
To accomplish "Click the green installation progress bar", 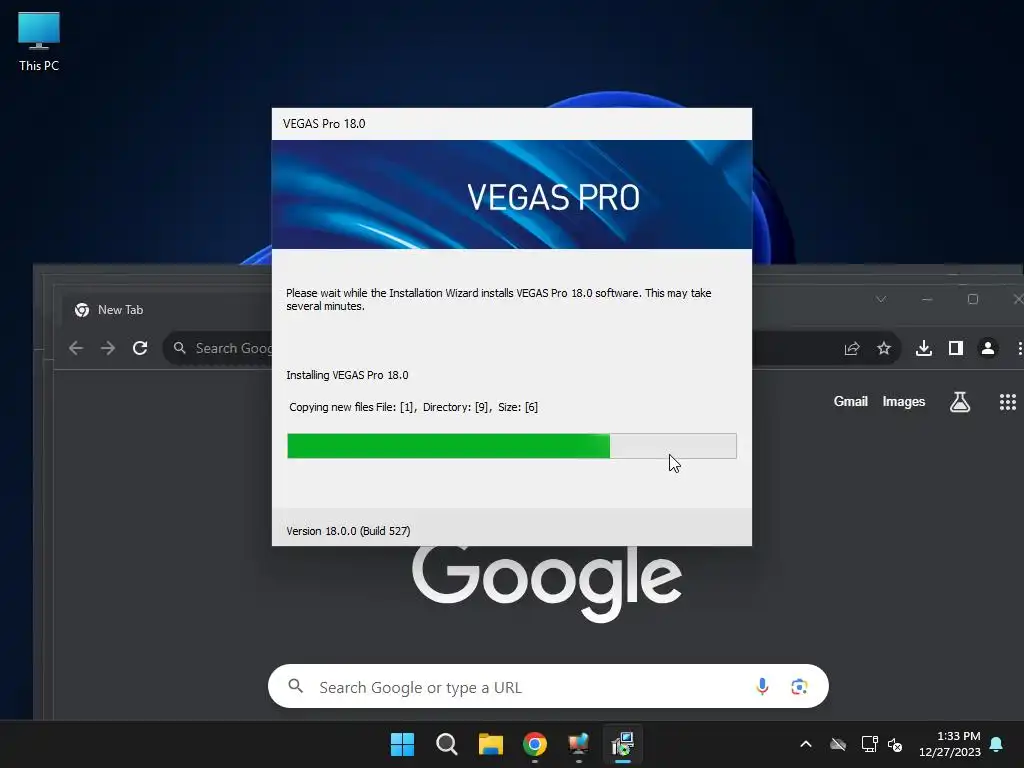I will pos(512,446).
